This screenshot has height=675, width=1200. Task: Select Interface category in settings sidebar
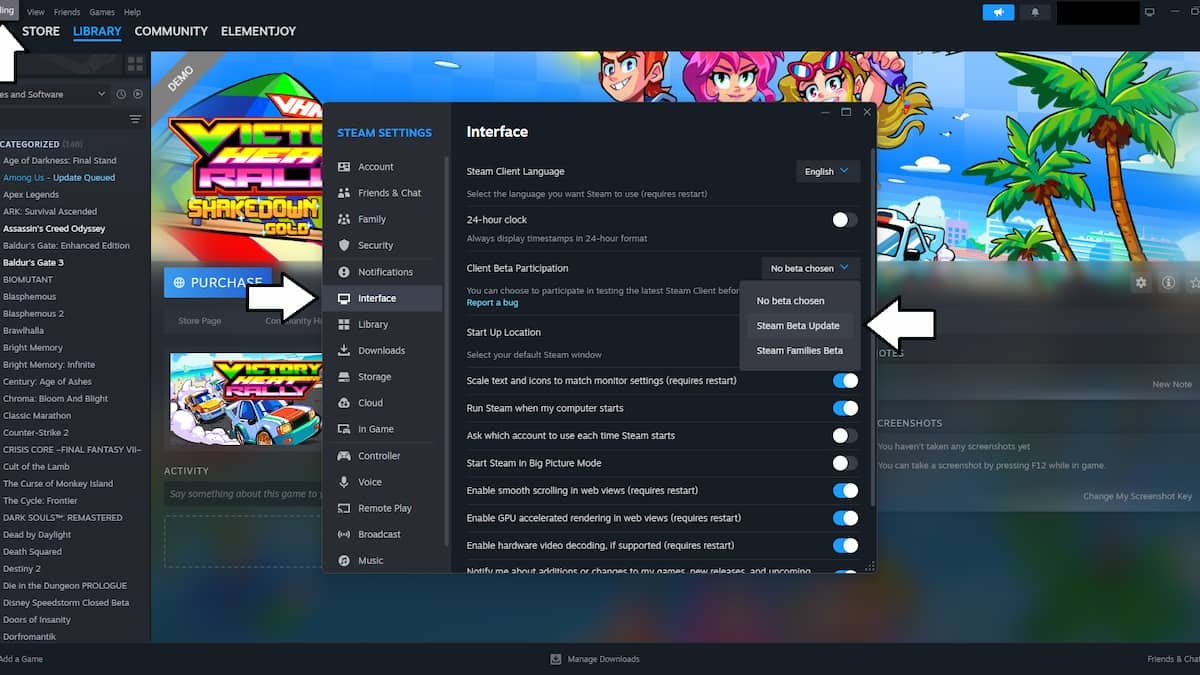tap(382, 298)
